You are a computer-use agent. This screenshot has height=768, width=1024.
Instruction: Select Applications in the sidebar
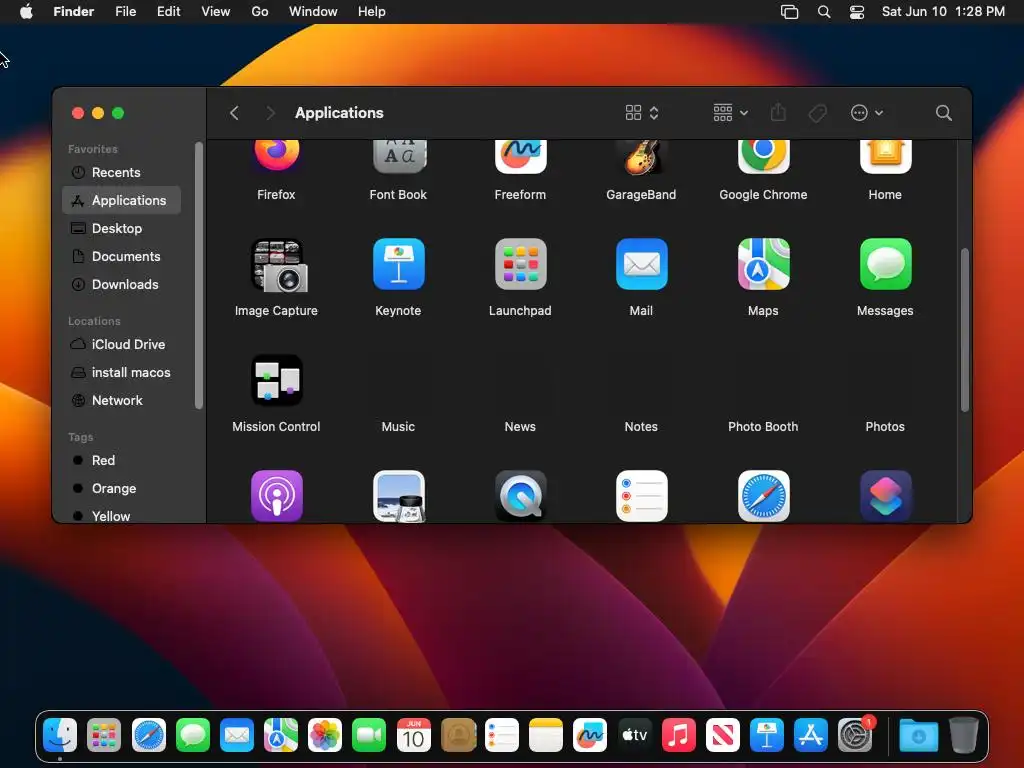click(121, 200)
